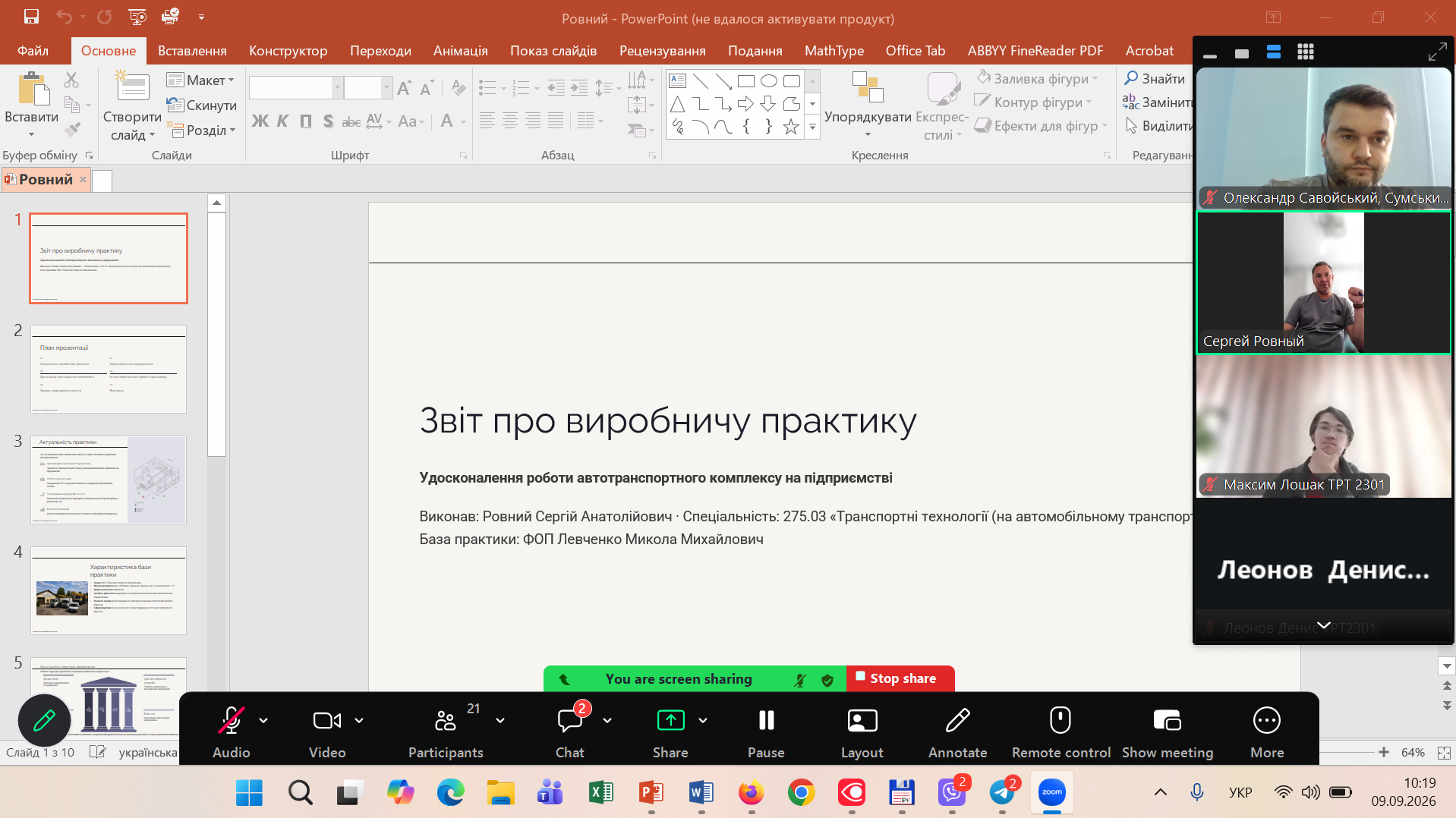Expand the Audio options arrow
This screenshot has height=818, width=1456.
tap(263, 720)
